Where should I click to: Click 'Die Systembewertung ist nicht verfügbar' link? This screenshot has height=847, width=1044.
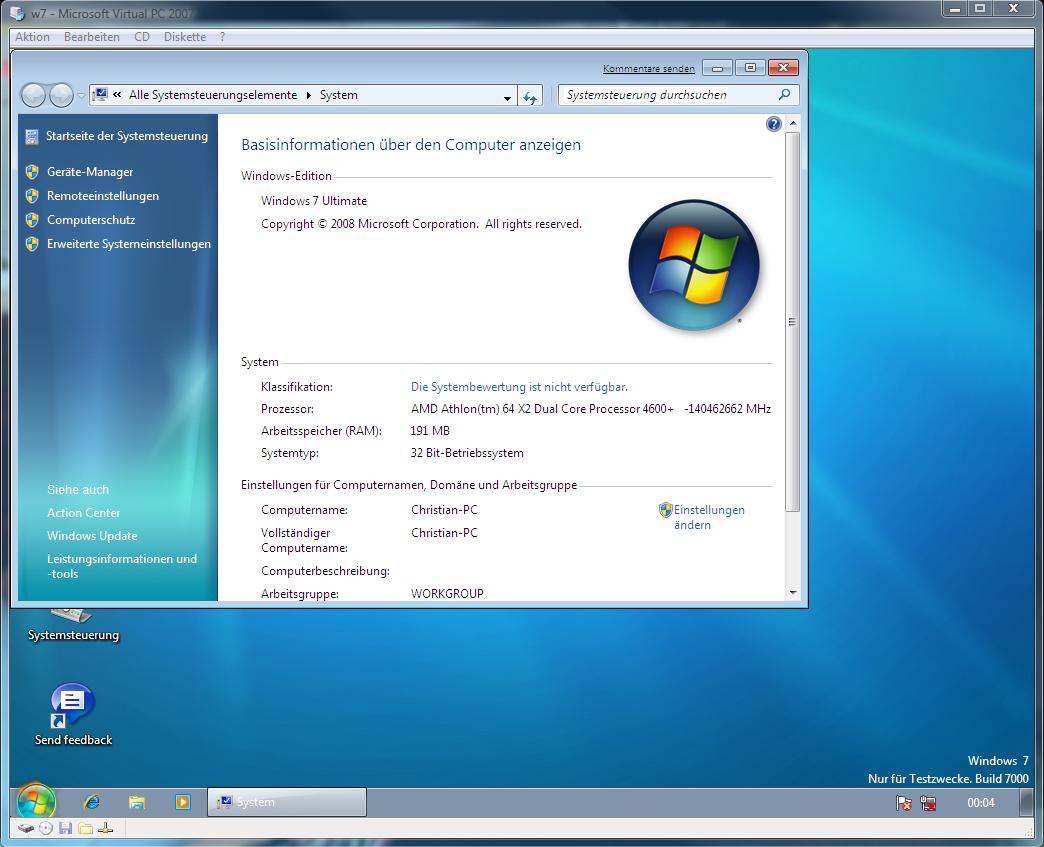tap(519, 387)
